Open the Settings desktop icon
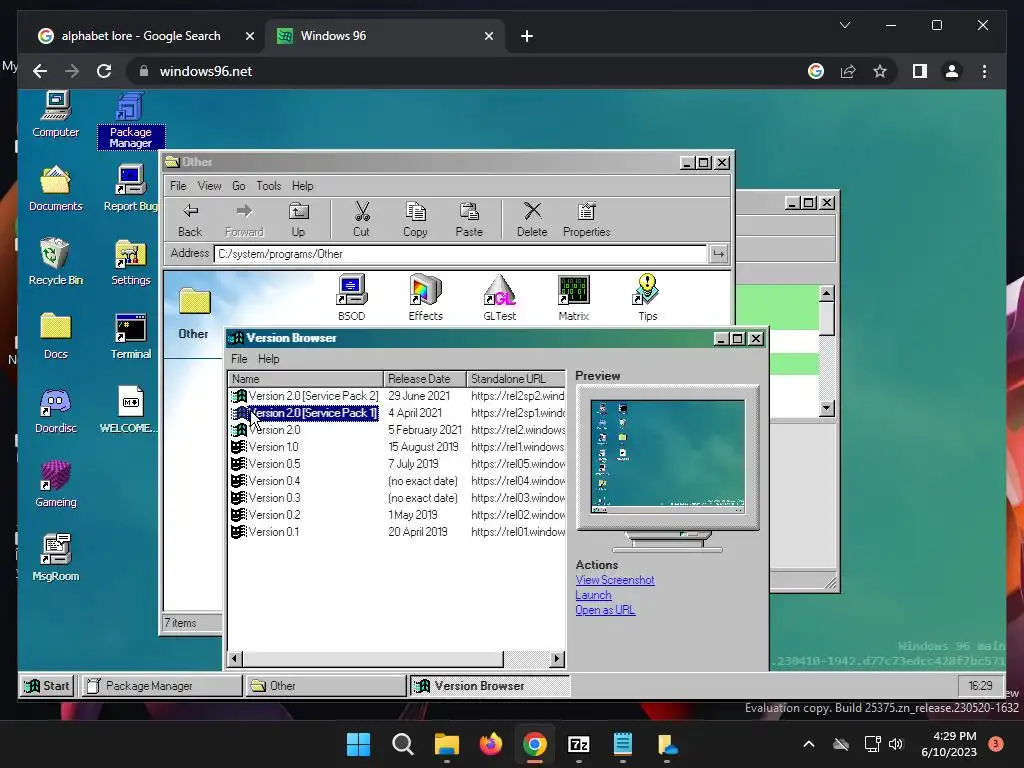Viewport: 1024px width, 768px height. point(131,263)
